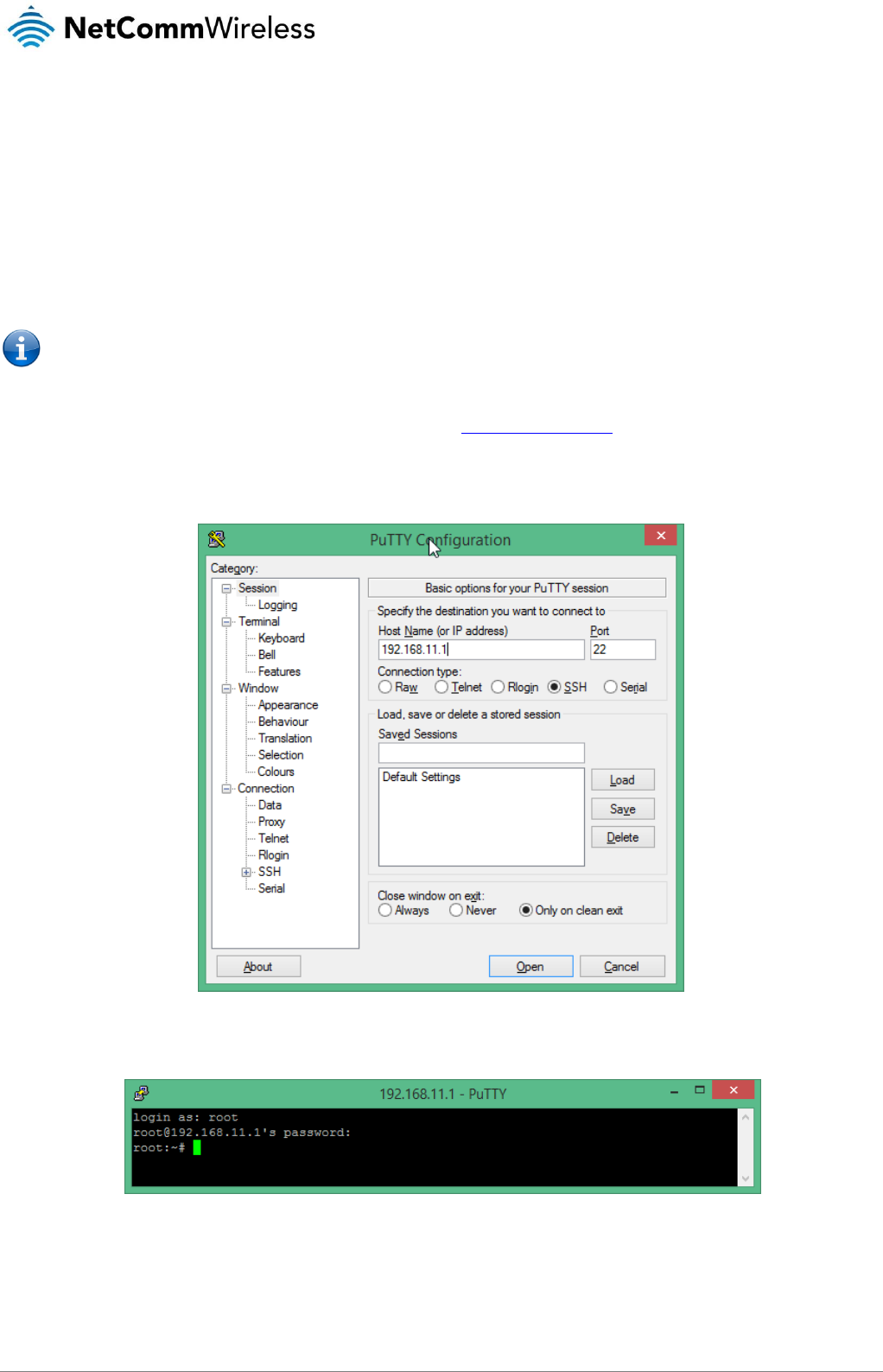Delete the selected saved session
This screenshot has height=1372, width=883.
622,837
